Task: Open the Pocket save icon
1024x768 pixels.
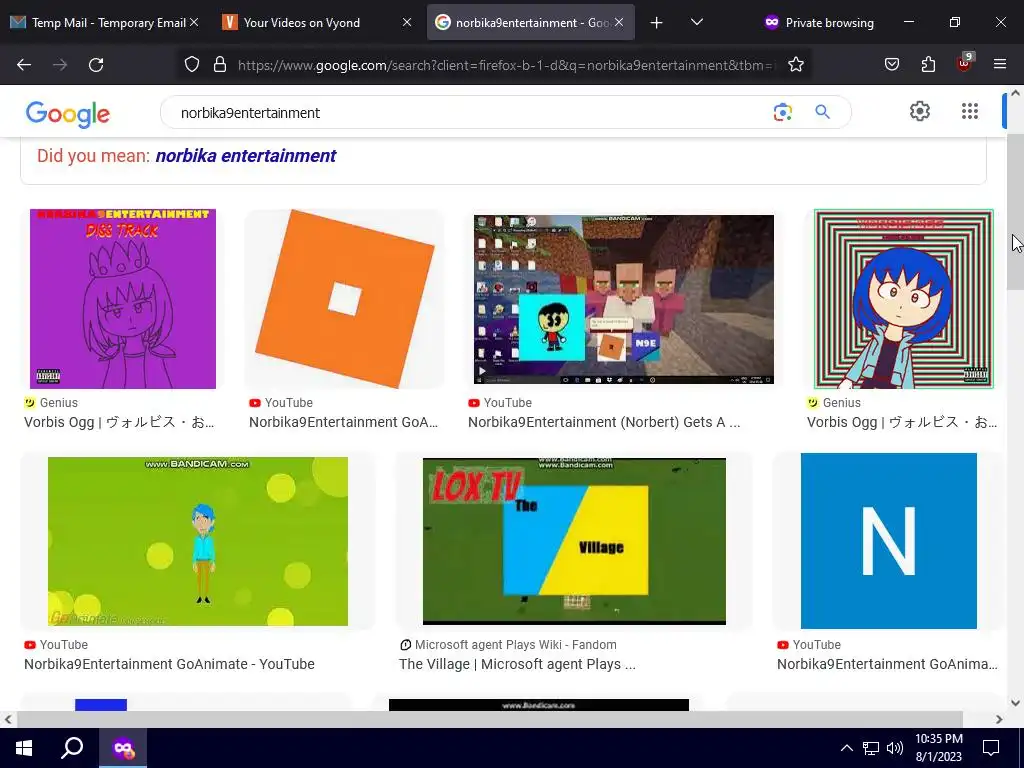Action: [x=891, y=65]
